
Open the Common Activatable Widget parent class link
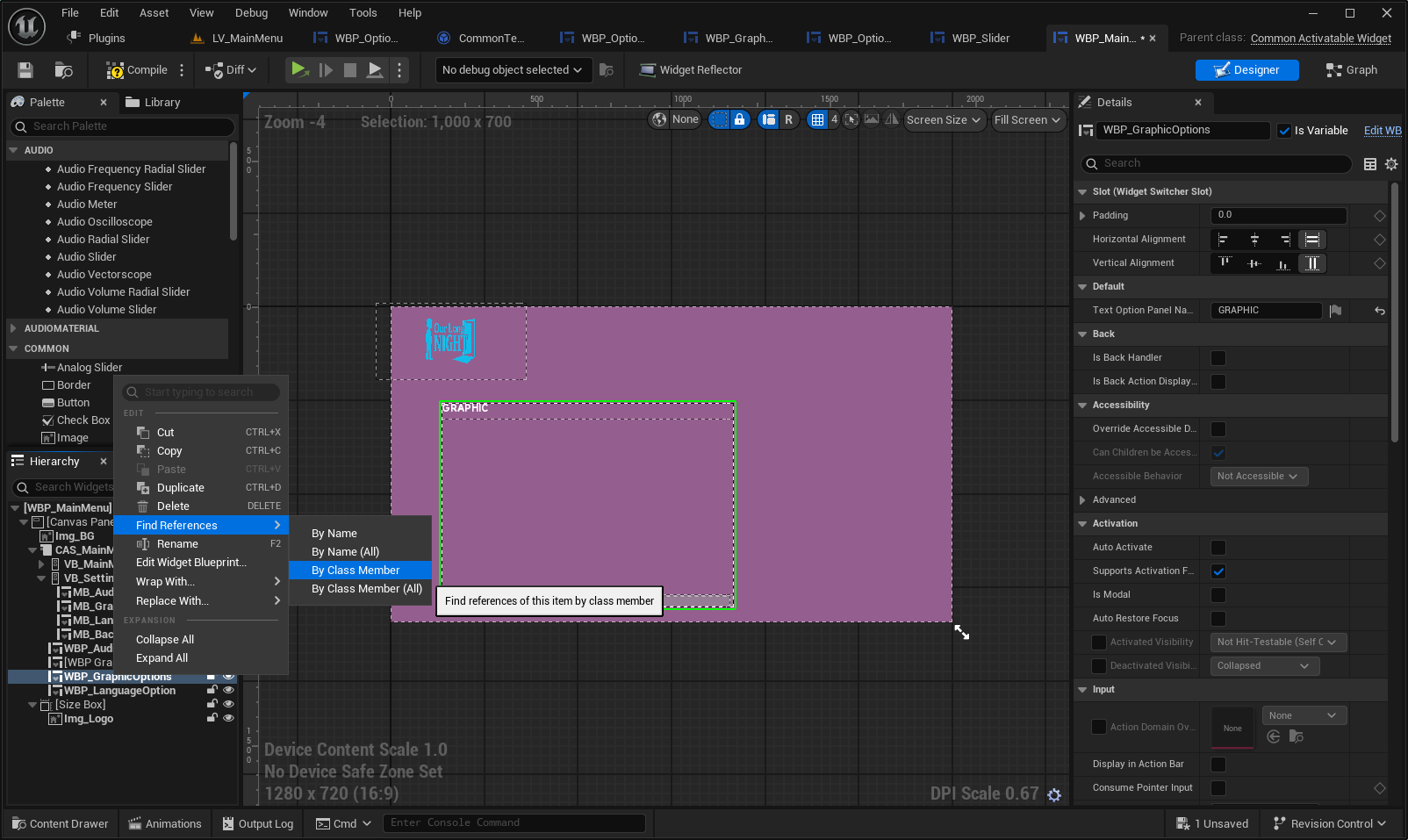[1320, 39]
